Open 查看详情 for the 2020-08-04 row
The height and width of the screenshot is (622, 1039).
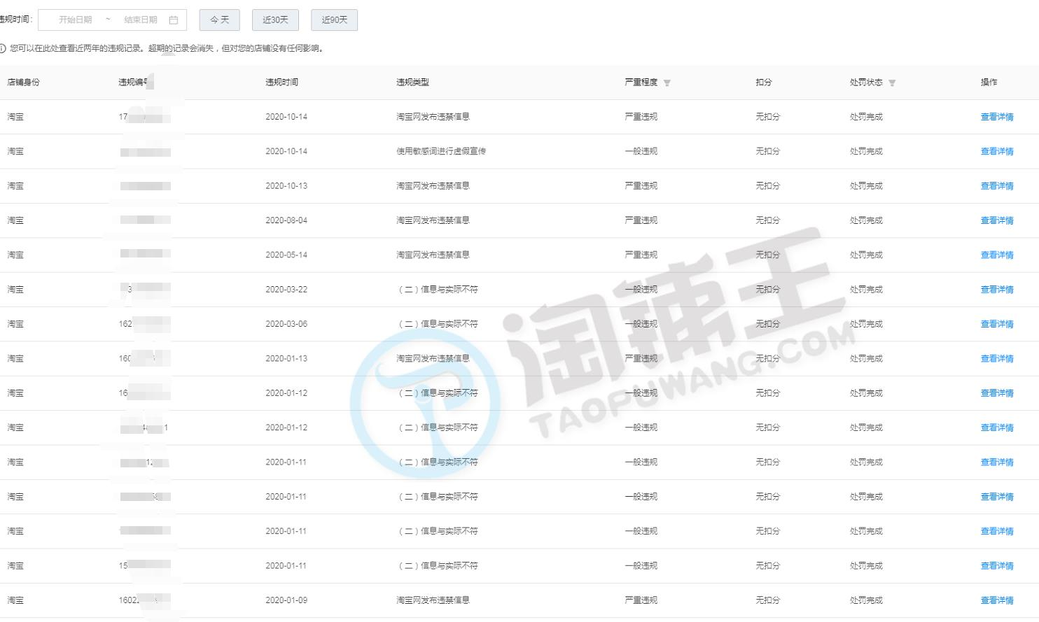(997, 220)
